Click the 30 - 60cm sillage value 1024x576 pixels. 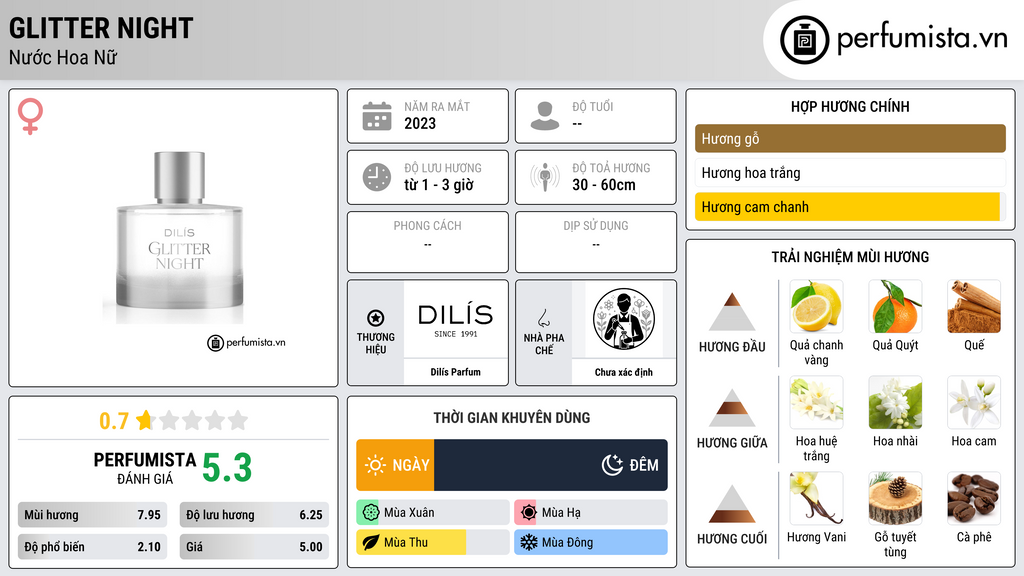coord(604,185)
